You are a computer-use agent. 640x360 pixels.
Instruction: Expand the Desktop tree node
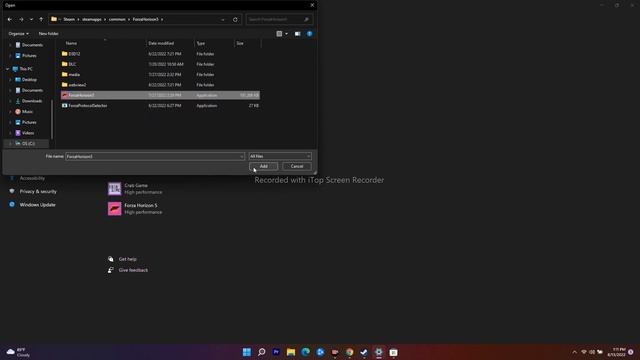tap(10, 80)
